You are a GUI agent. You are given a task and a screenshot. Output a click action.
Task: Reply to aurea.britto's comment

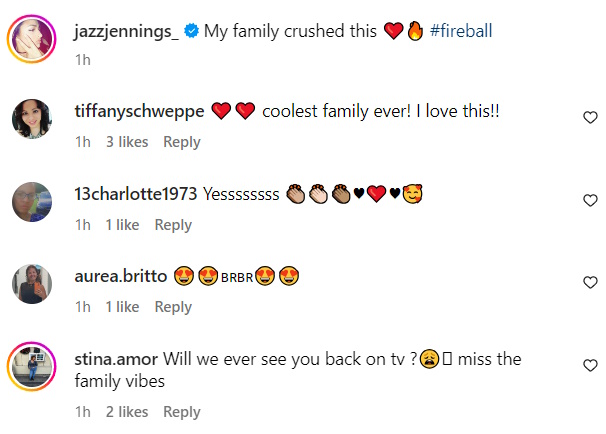pos(173,307)
